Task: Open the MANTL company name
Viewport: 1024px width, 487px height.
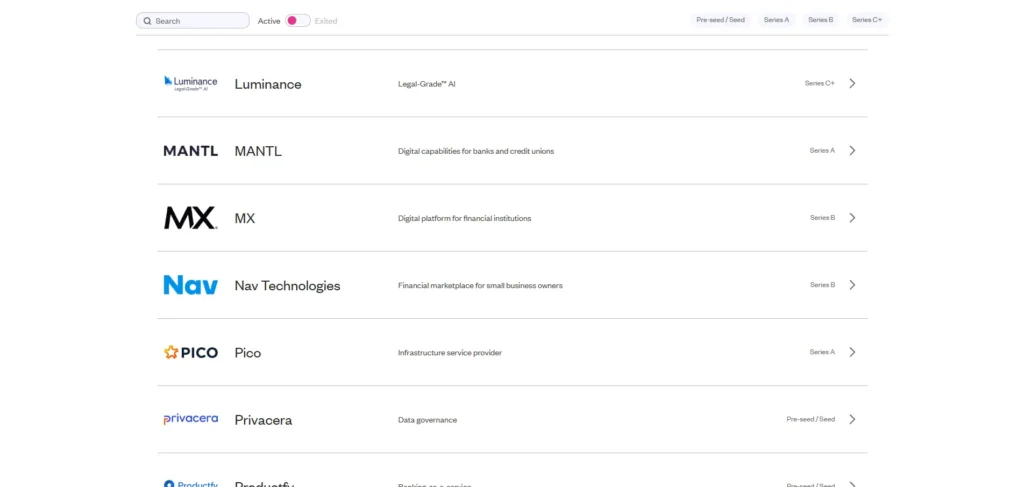Action: coord(258,151)
